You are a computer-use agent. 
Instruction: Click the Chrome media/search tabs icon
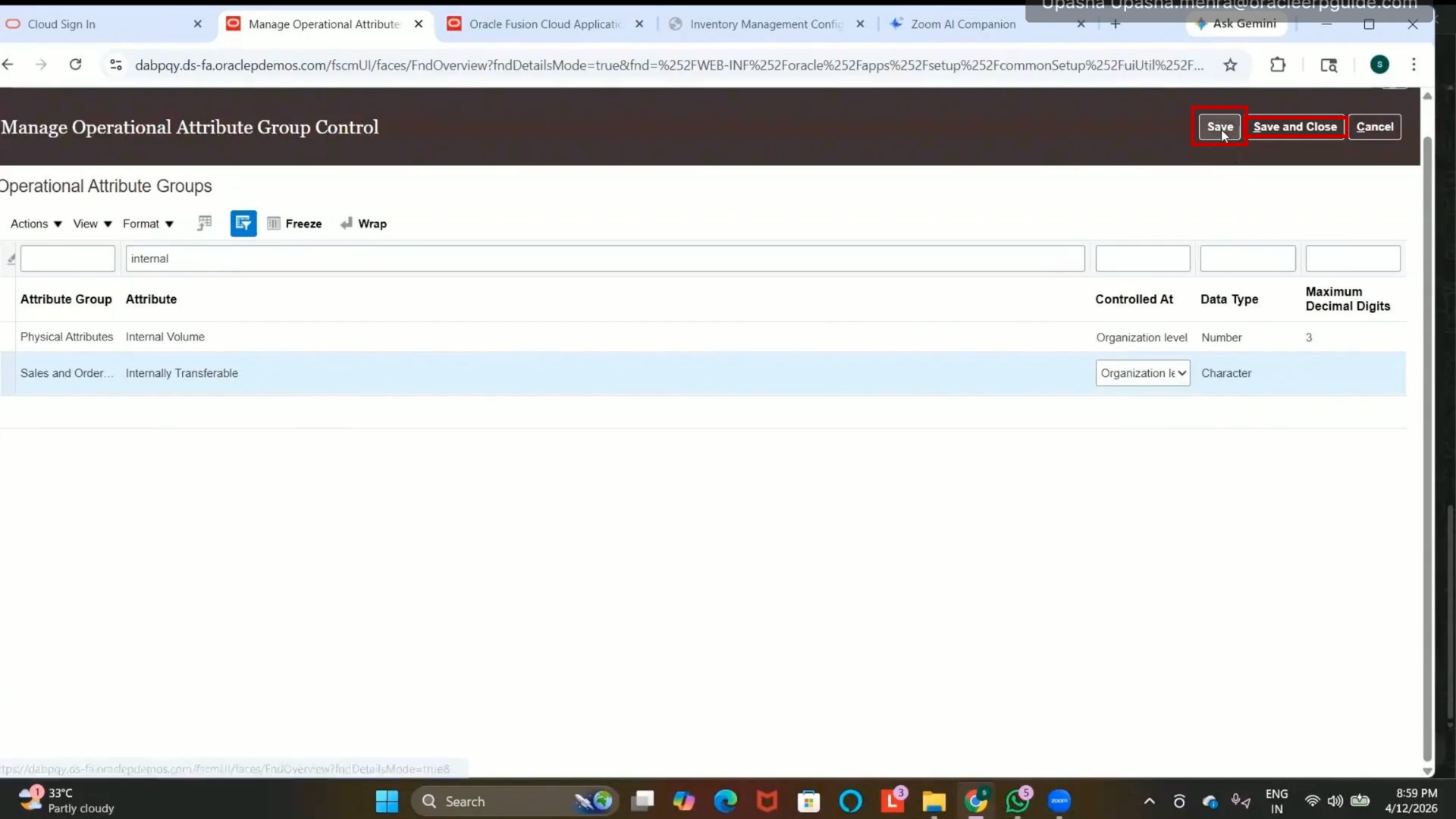(x=1329, y=65)
